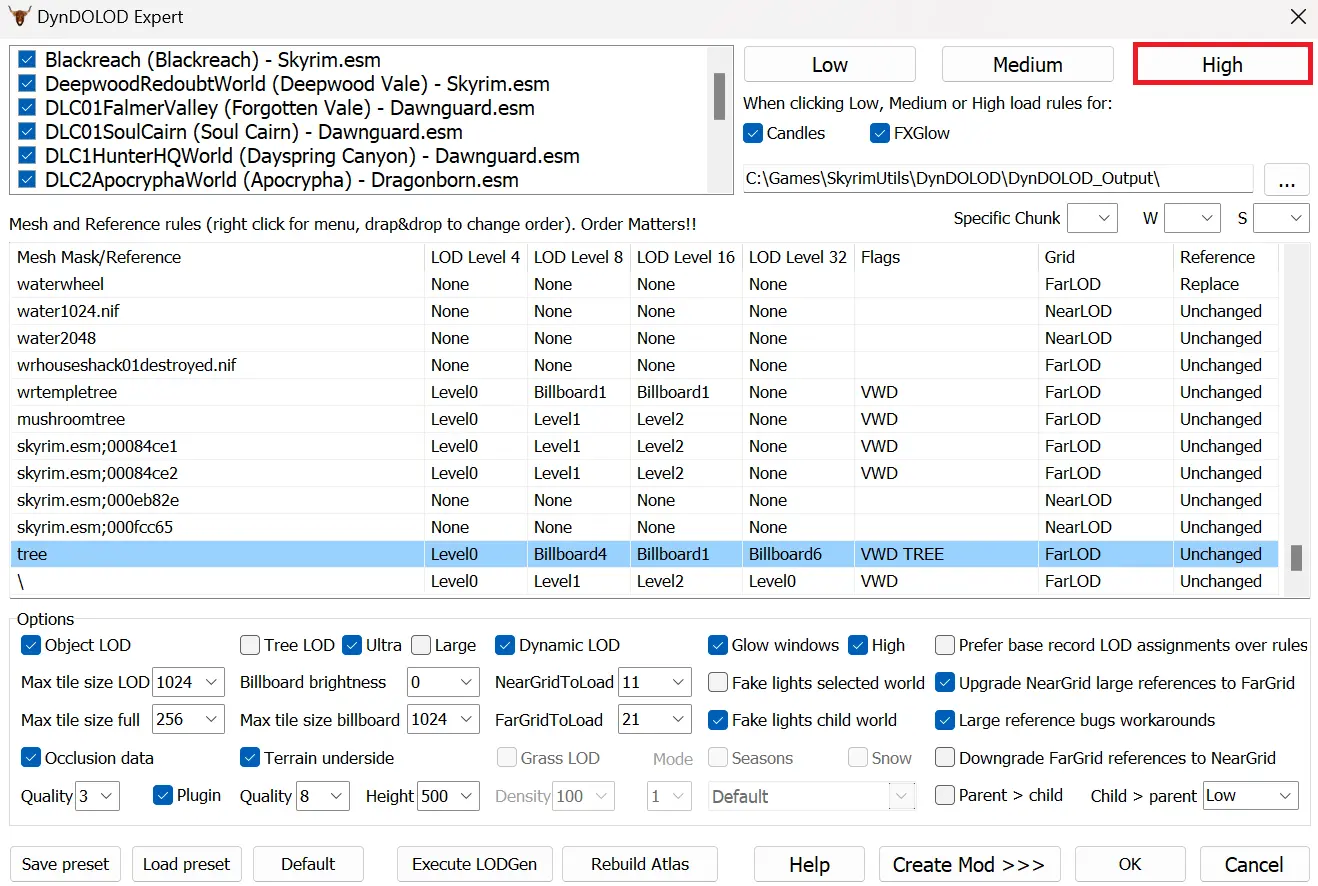
Task: Toggle the FXGlow checkbox
Action: coord(880,133)
